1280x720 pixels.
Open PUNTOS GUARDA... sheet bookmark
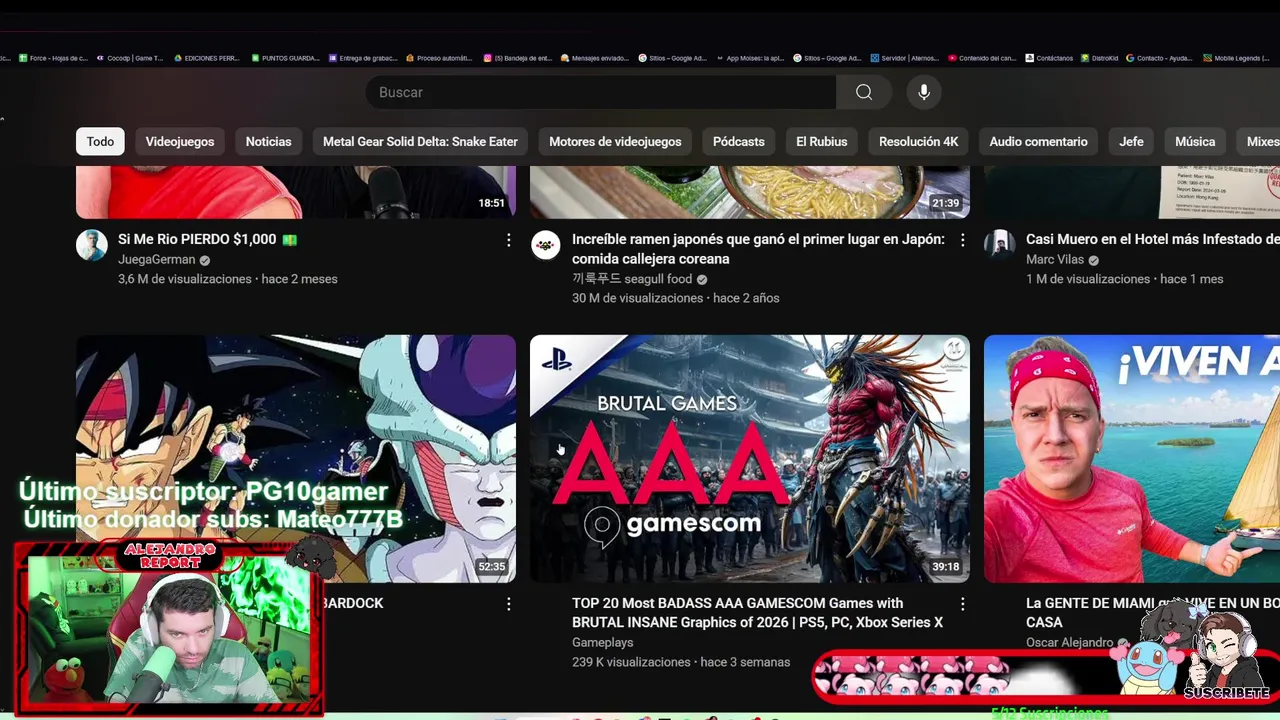click(x=285, y=58)
